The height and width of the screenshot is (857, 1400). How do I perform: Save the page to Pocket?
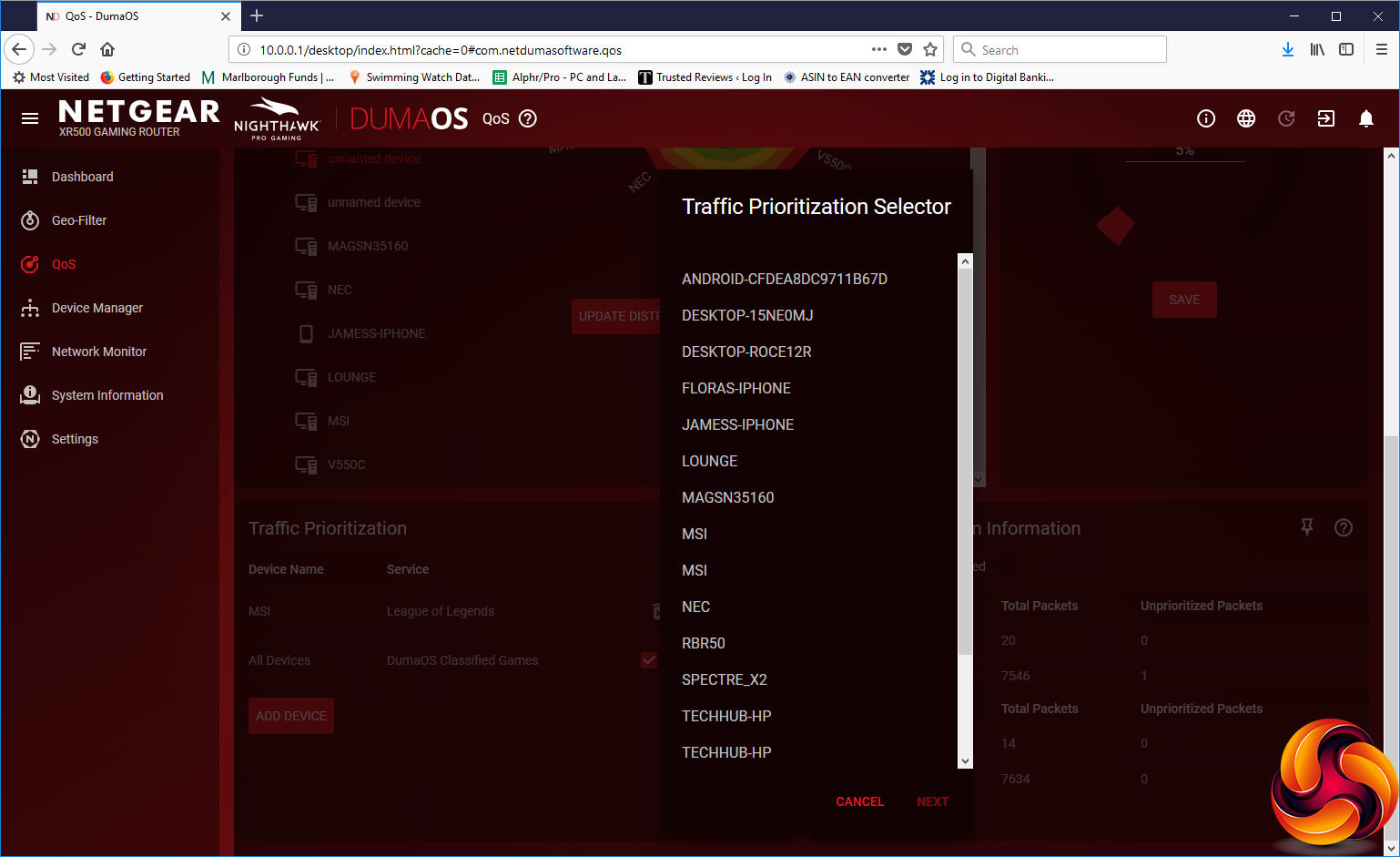click(x=905, y=49)
